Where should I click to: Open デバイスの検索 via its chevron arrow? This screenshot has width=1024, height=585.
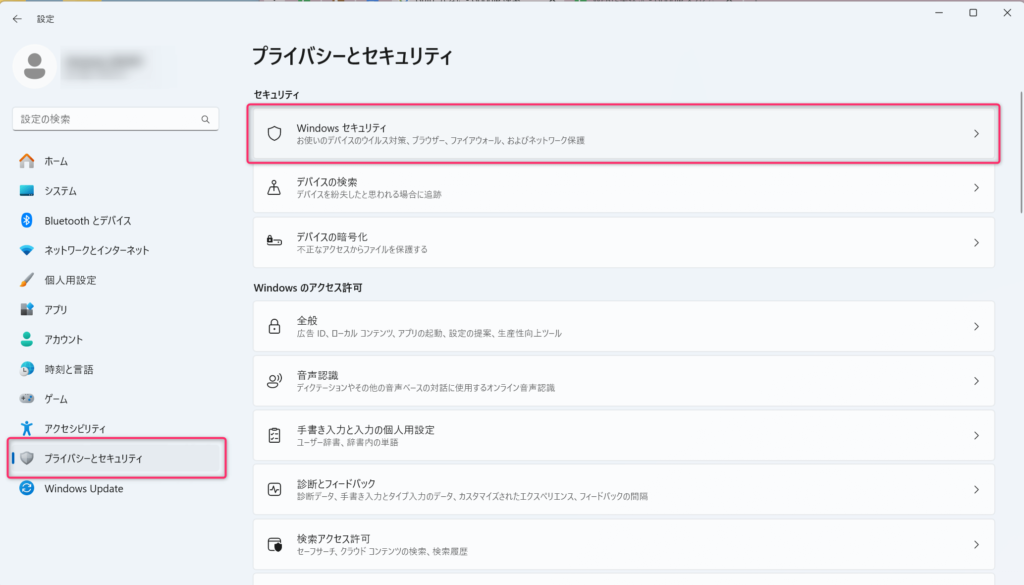(976, 187)
